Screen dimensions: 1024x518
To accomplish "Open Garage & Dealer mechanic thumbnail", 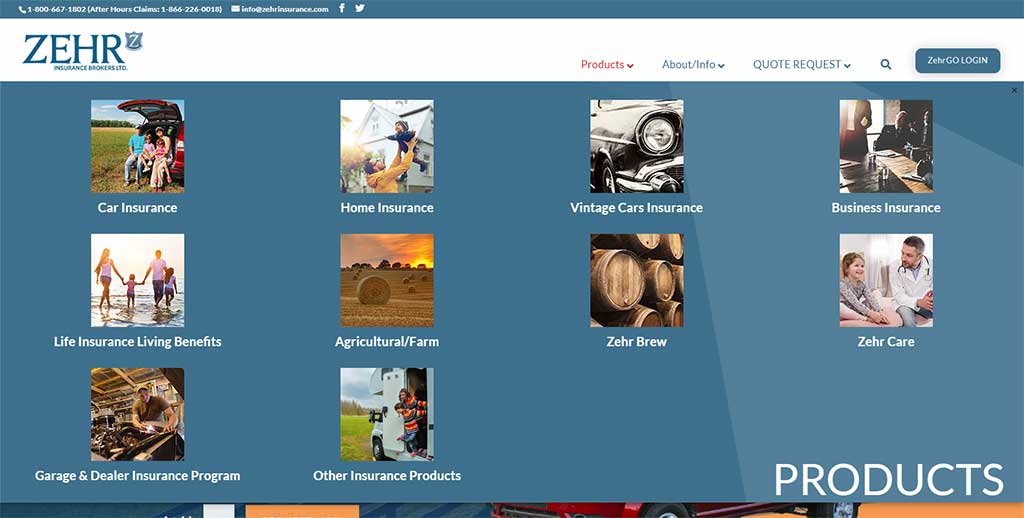I will (137, 414).
